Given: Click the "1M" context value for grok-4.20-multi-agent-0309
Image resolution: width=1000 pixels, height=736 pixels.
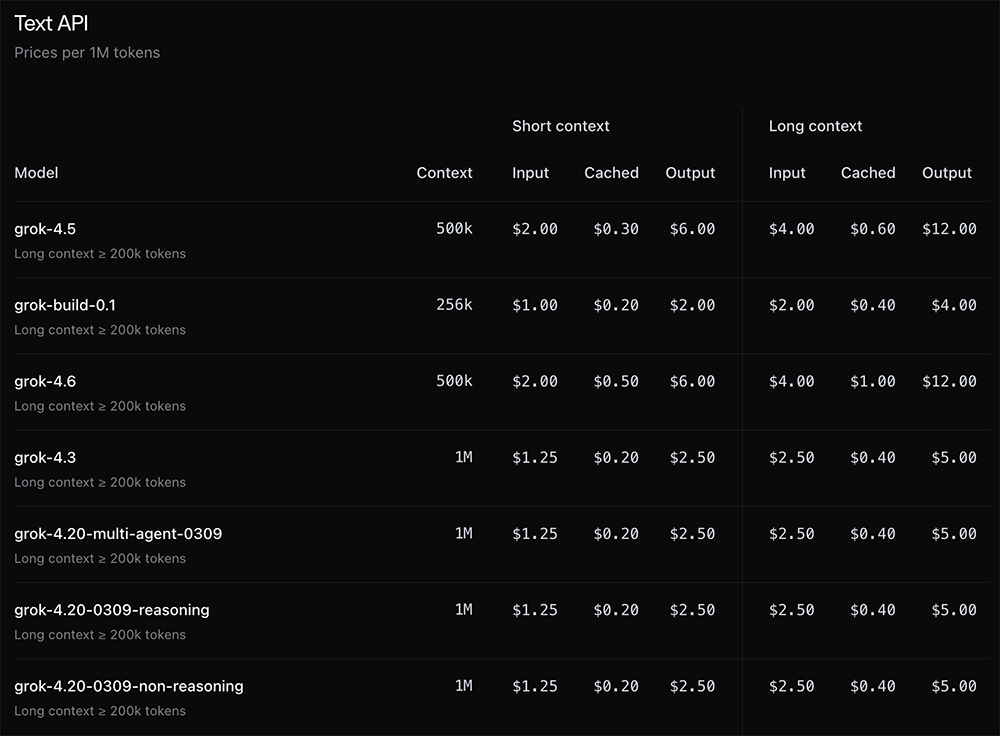Looking at the screenshot, I should pos(464,533).
